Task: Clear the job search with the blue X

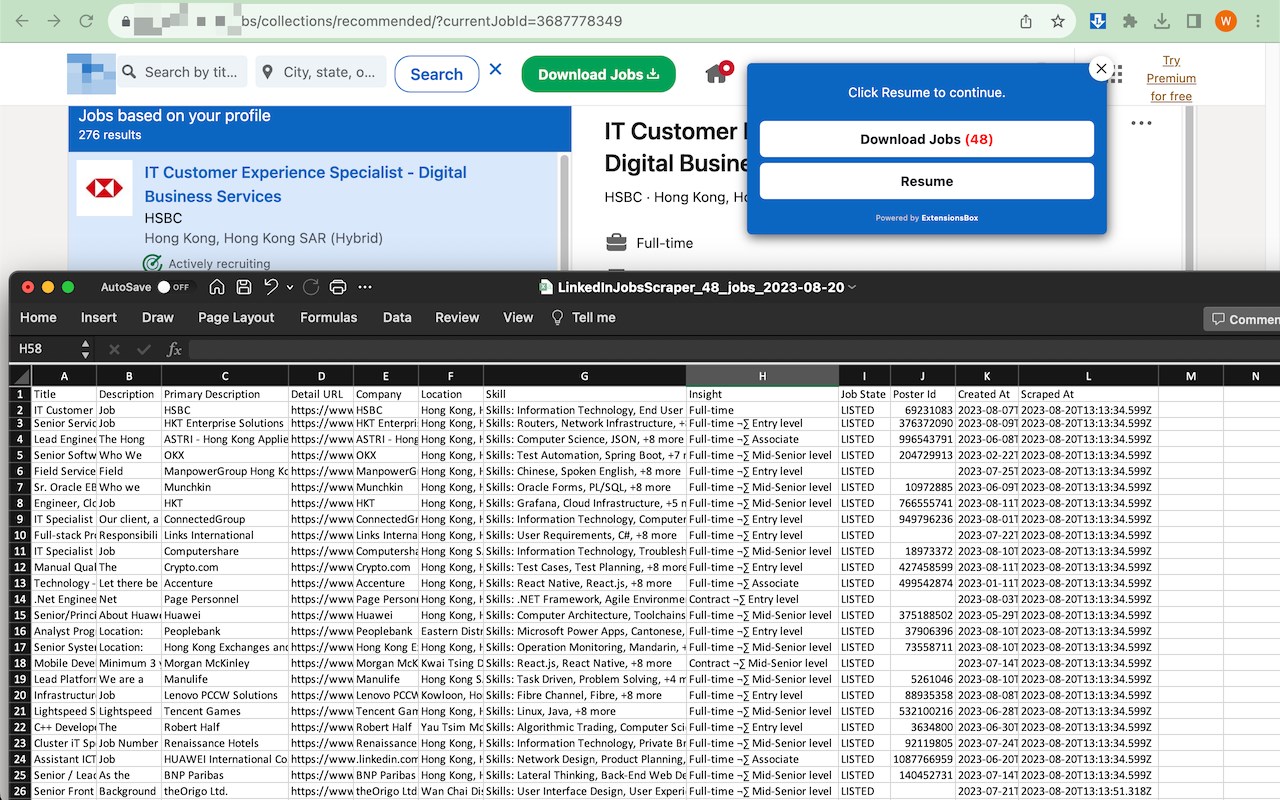Action: 496,71
